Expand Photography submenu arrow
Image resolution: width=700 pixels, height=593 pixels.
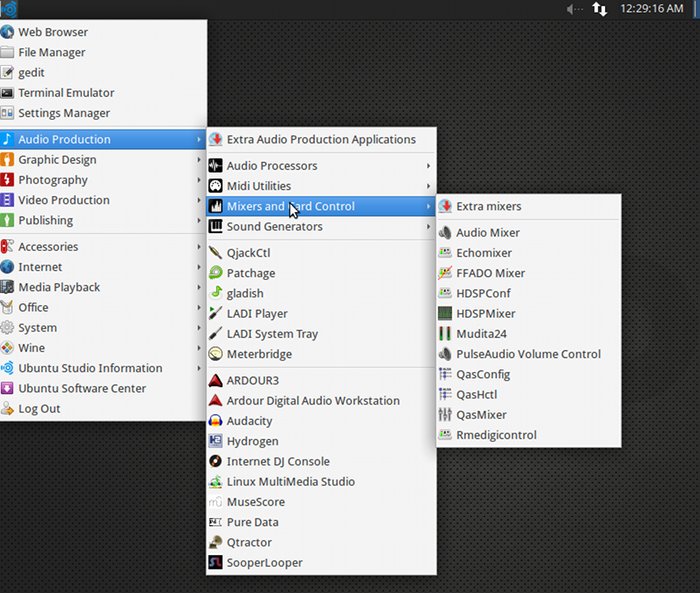click(199, 180)
